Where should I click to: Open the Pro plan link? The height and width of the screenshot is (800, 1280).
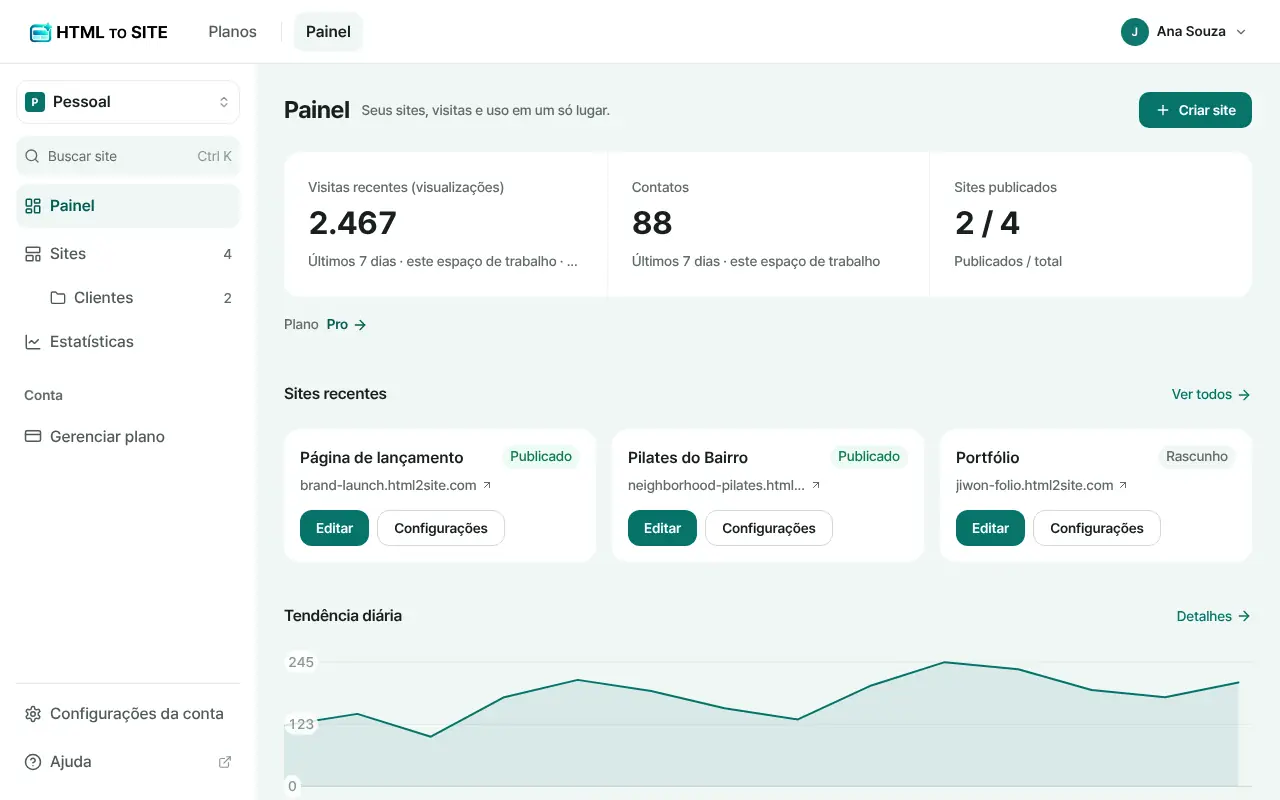click(346, 325)
